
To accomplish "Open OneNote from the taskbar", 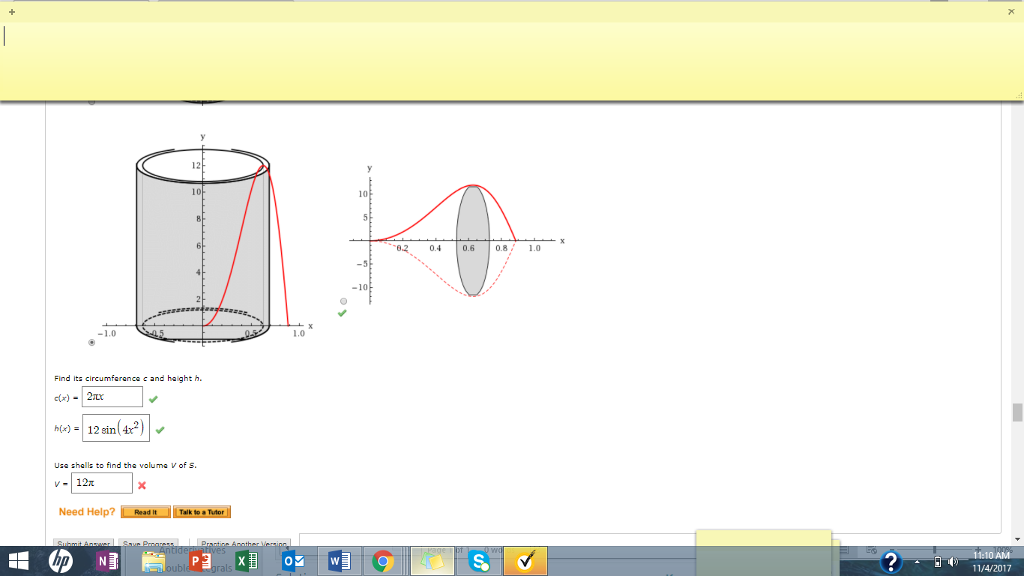I will (x=106, y=561).
